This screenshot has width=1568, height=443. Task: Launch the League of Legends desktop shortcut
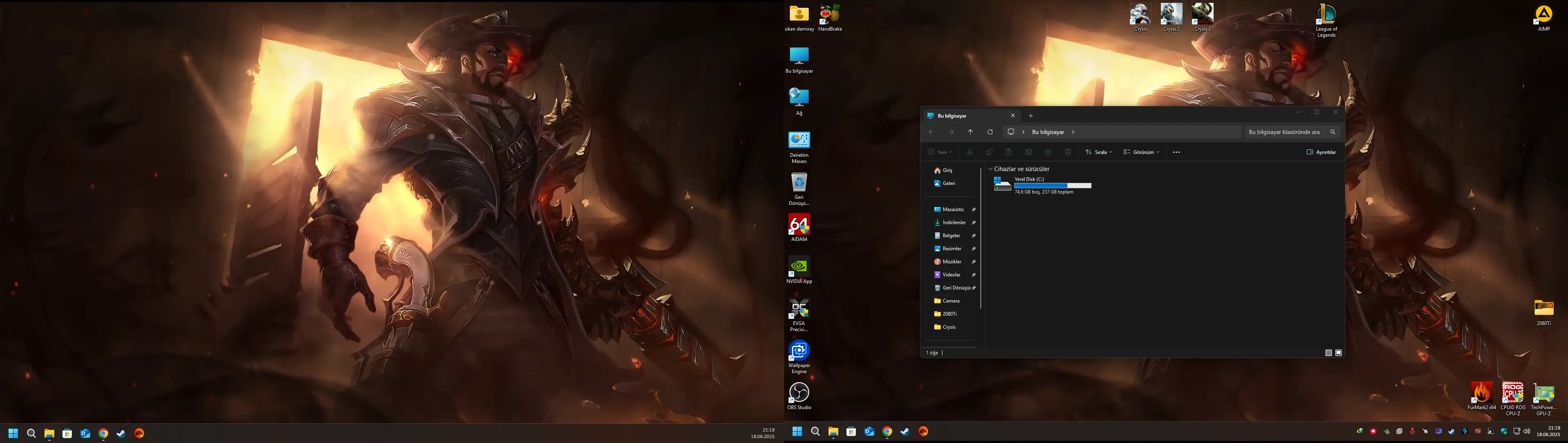(x=1326, y=21)
